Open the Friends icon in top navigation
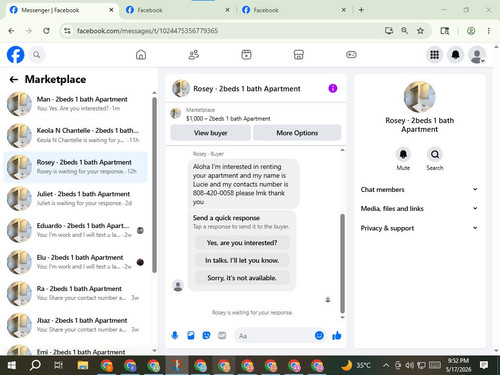500x375 pixels. click(194, 55)
